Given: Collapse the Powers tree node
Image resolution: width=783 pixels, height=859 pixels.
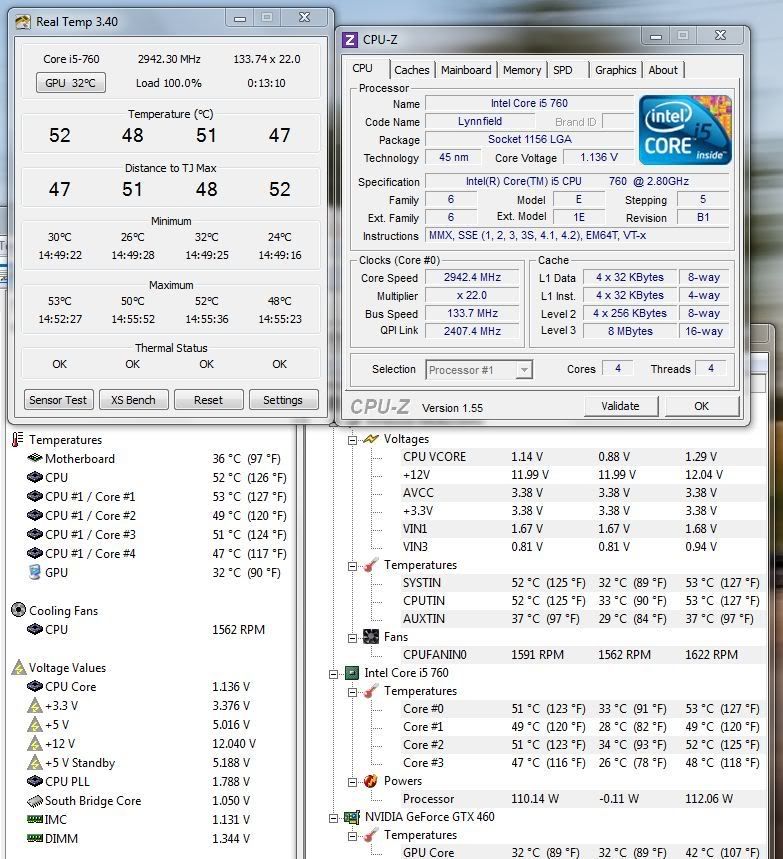Looking at the screenshot, I should (353, 782).
